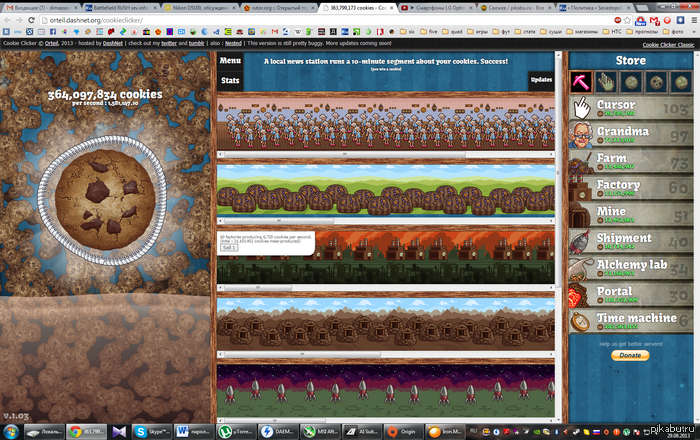Purchase an Alchemy lab from the store
The image size is (700, 440).
click(631, 268)
